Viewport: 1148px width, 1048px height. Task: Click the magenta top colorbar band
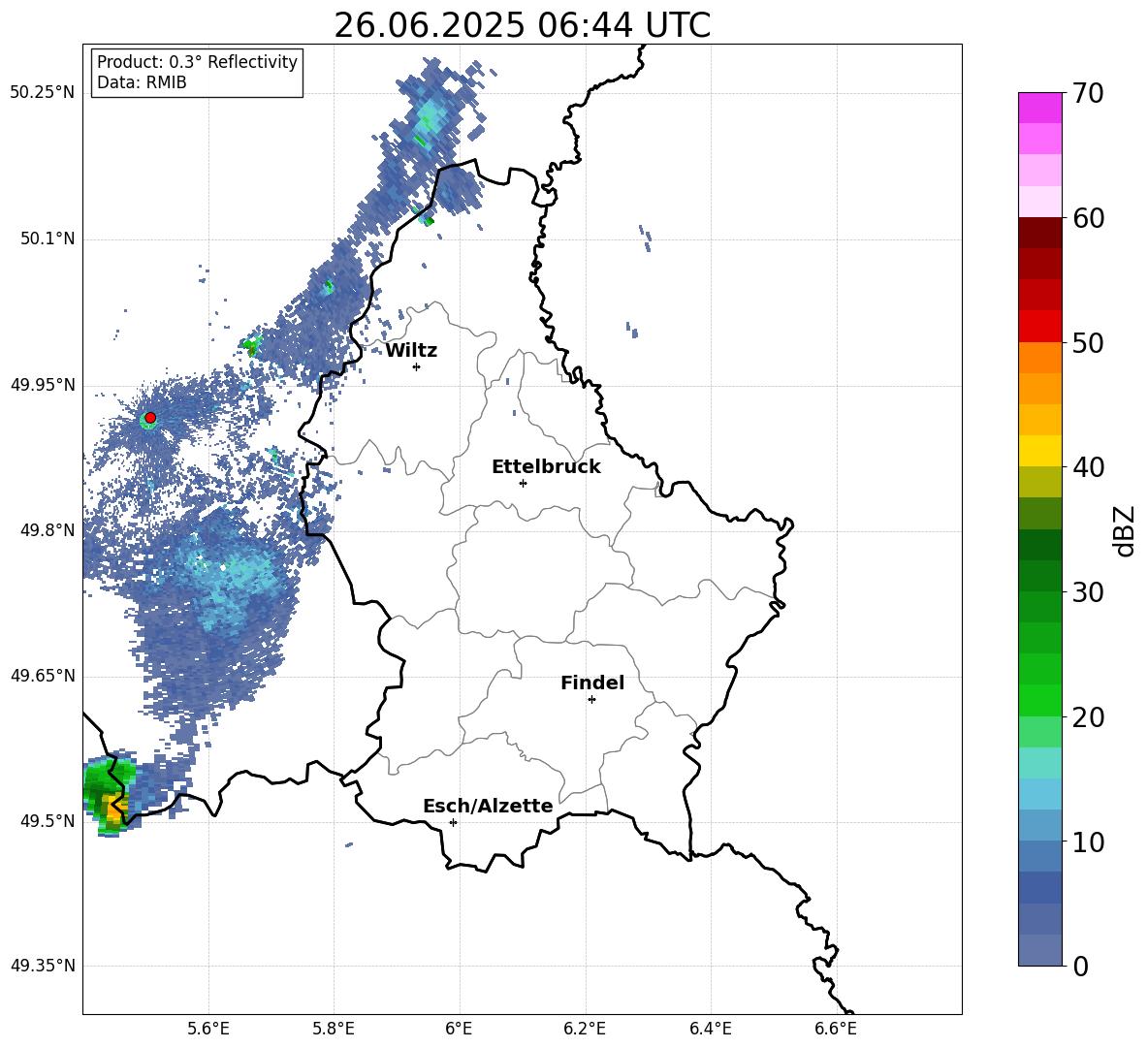(1039, 108)
